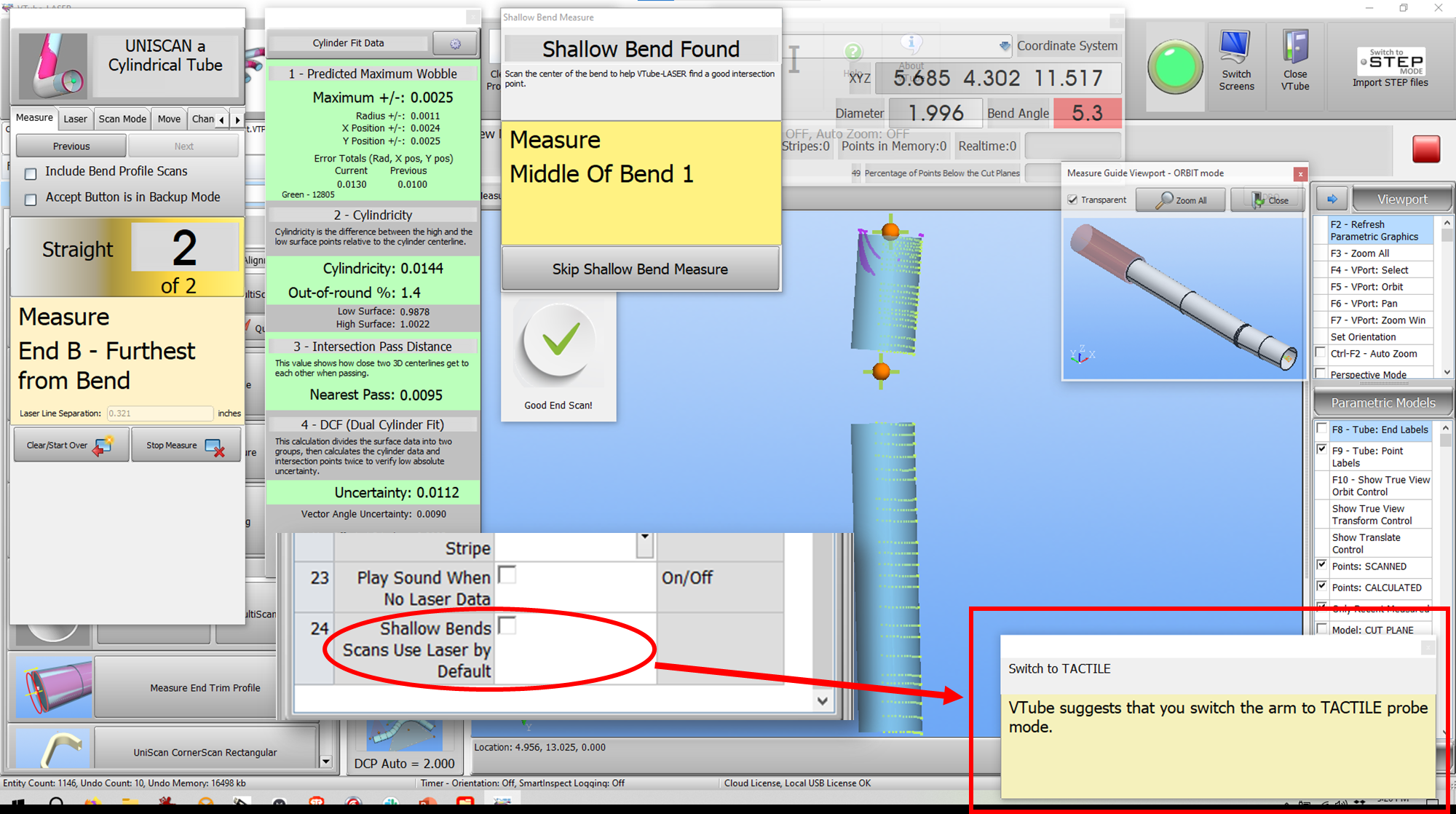Click Clear/Start Over button

[71, 445]
